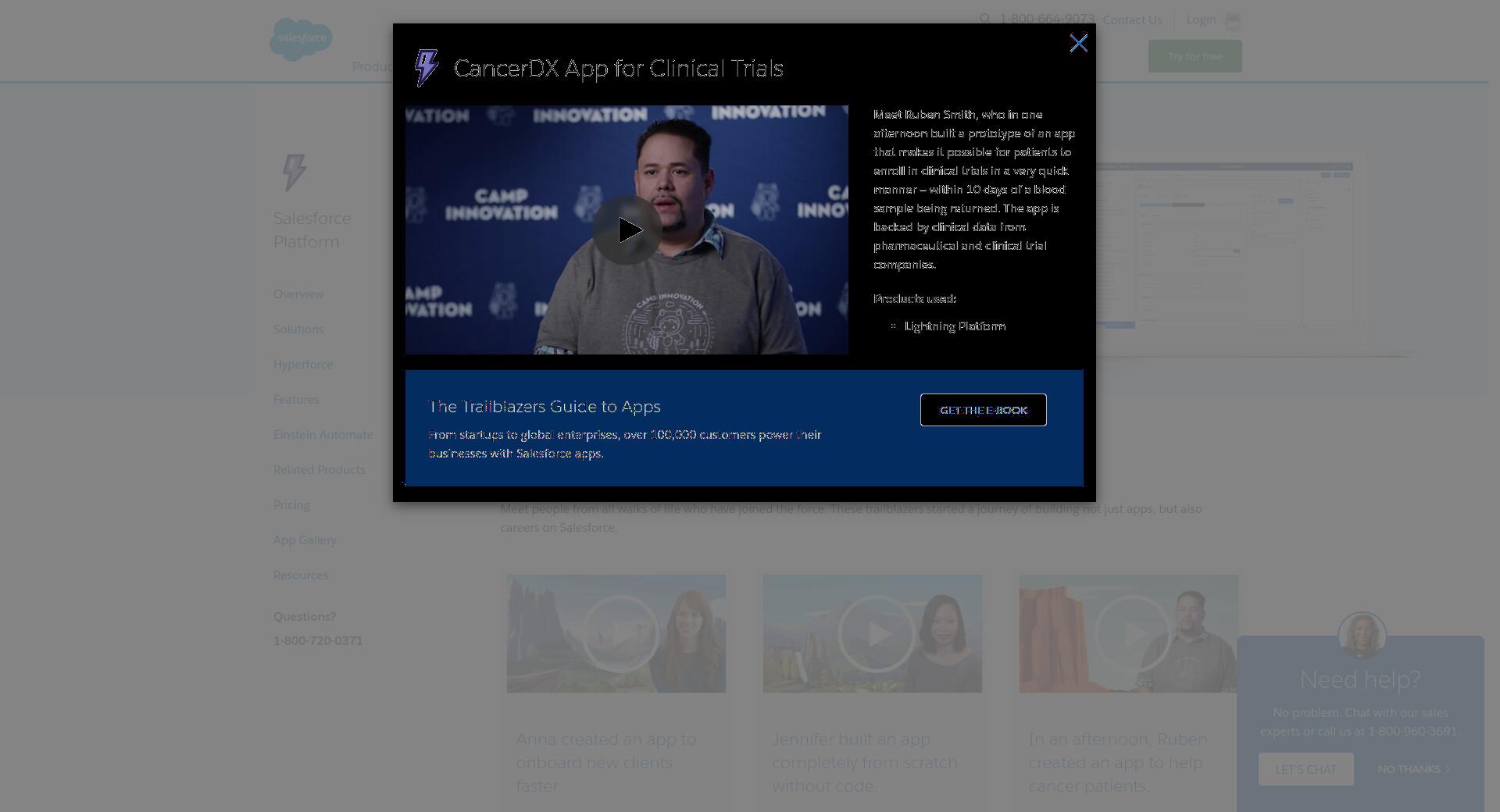Viewport: 1500px width, 812px height.
Task: Open Solutions in the sidebar menu
Action: coord(298,329)
